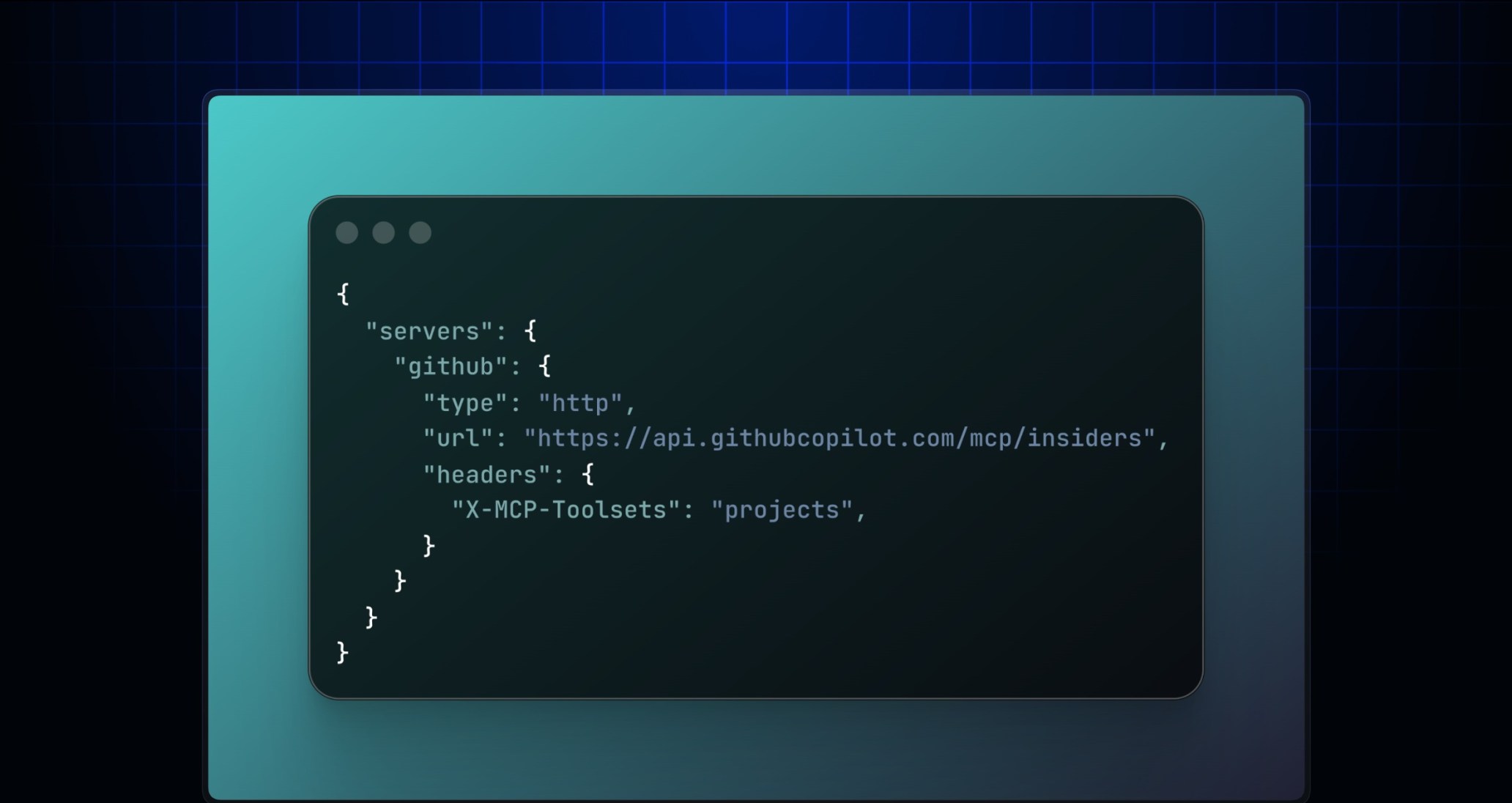1512x803 pixels.
Task: Click the brace after "headers":
Action: [x=588, y=475]
